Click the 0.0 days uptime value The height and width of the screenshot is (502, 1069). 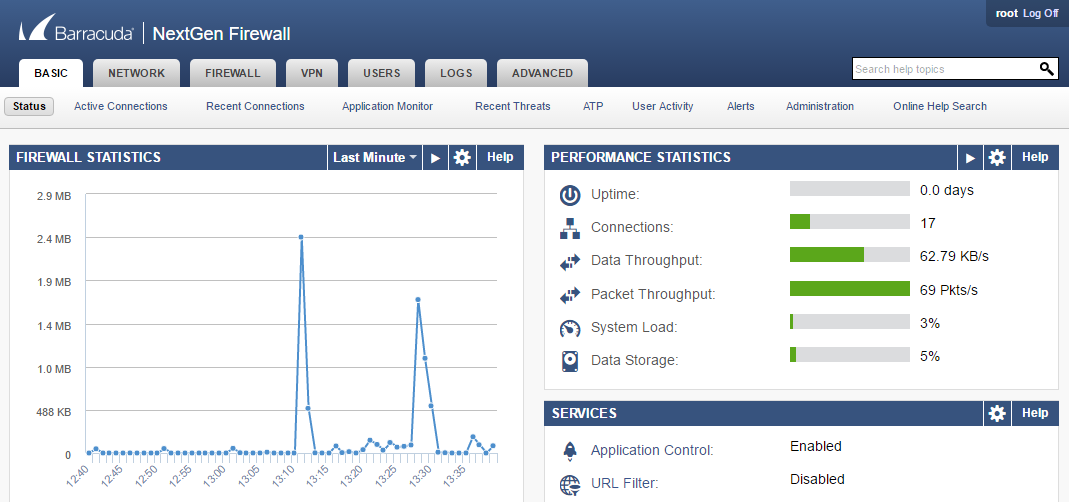click(946, 190)
